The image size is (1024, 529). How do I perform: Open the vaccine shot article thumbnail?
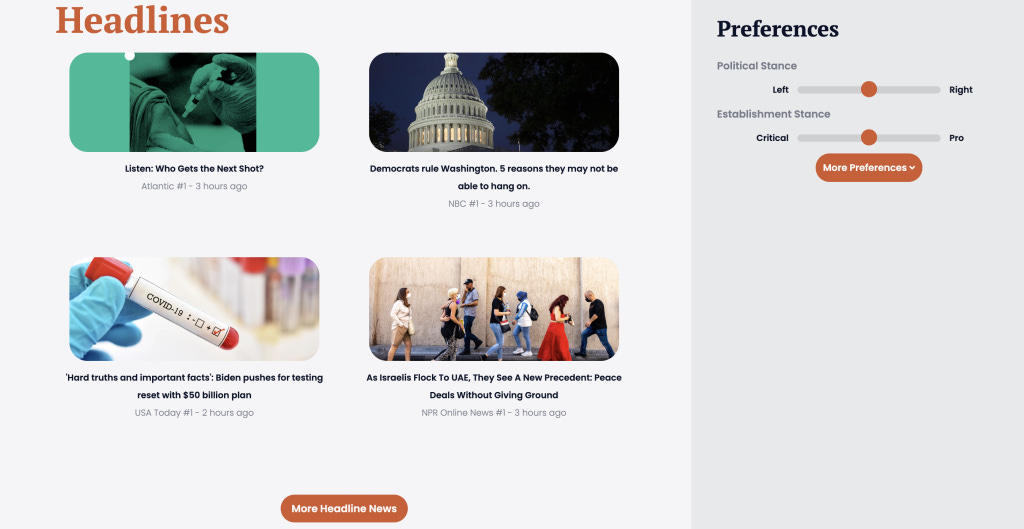(194, 103)
